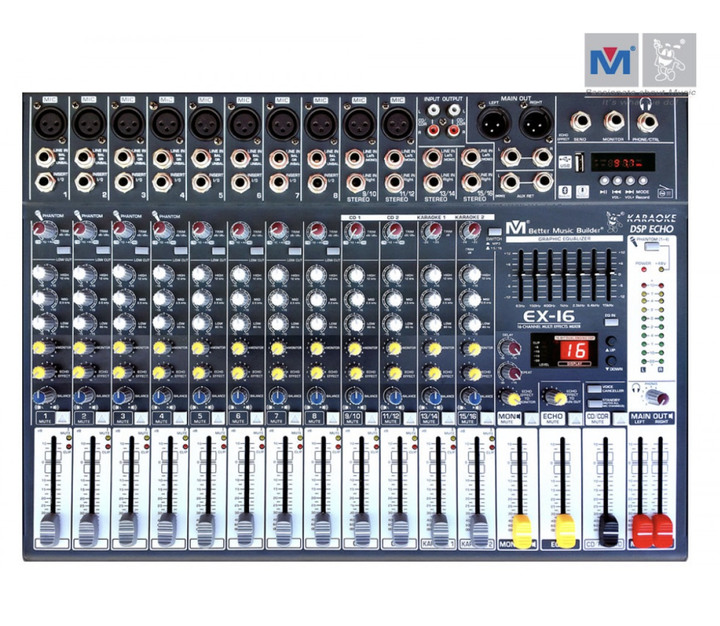This screenshot has height=626, width=720.
Task: Click the headphone icon above the PHONE/CTRL jack
Action: click(647, 103)
